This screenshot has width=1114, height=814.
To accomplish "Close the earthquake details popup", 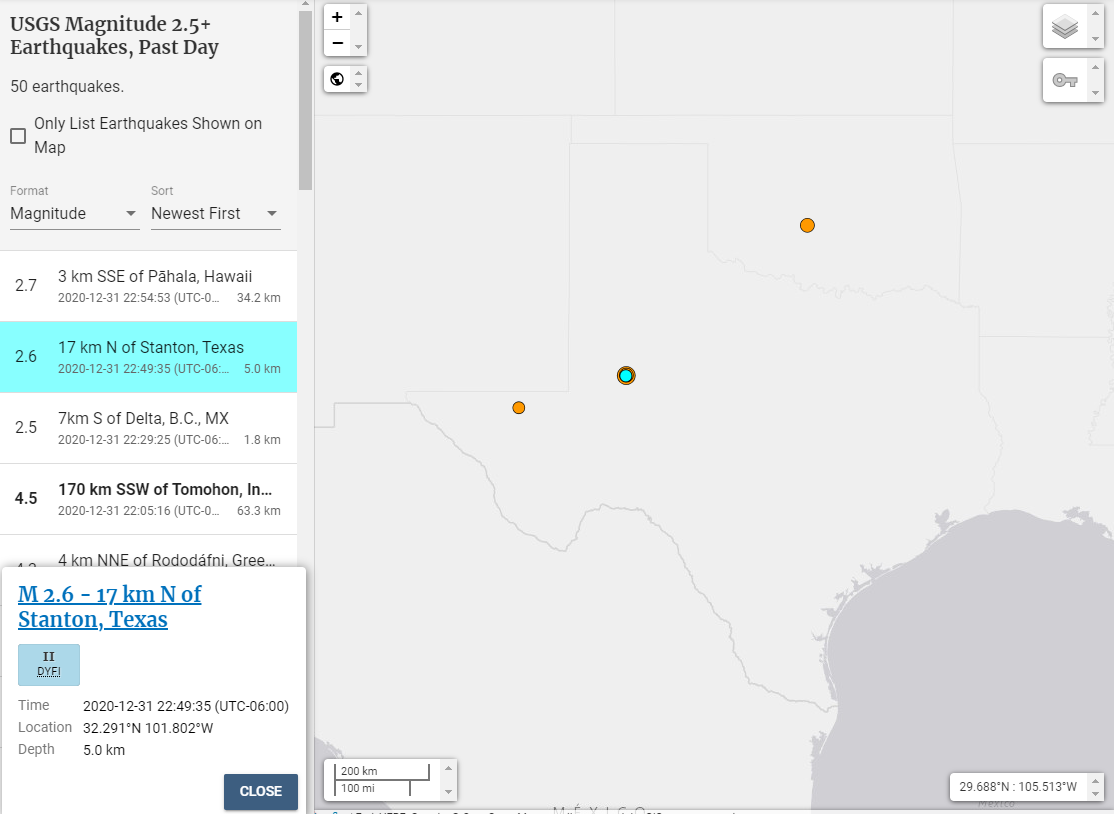I will pyautogui.click(x=261, y=791).
